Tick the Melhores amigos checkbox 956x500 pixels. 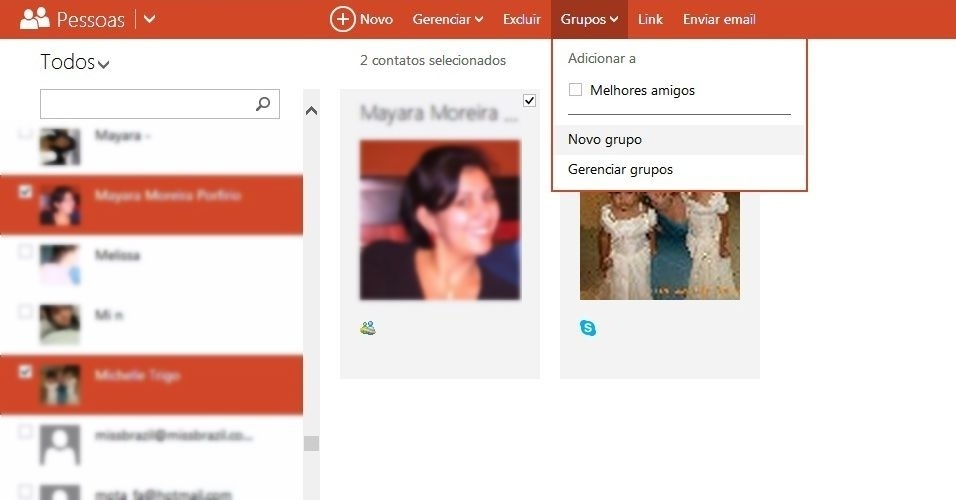[x=575, y=90]
